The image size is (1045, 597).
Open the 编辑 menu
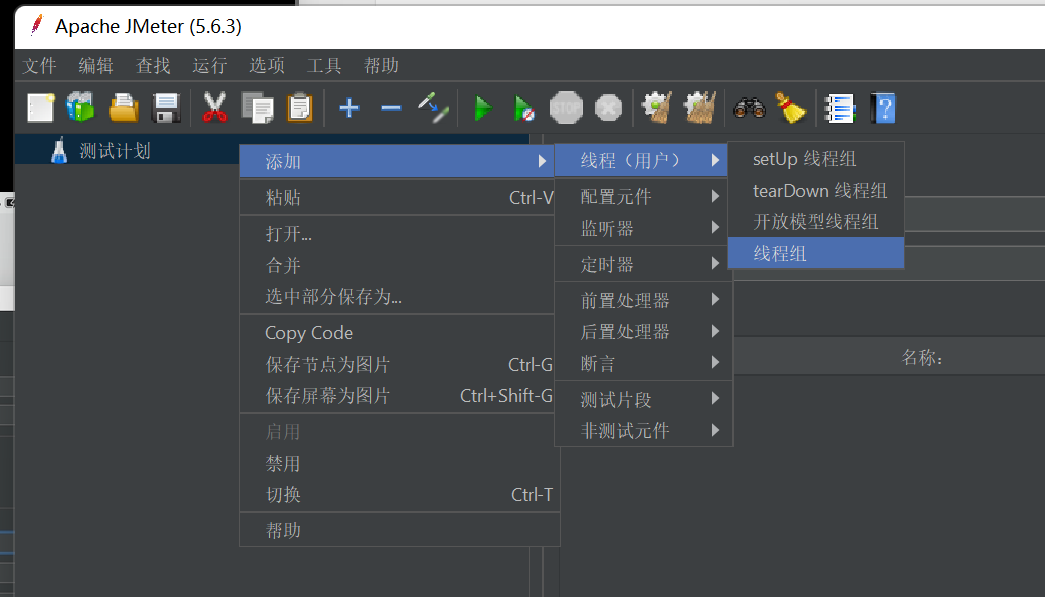point(96,65)
